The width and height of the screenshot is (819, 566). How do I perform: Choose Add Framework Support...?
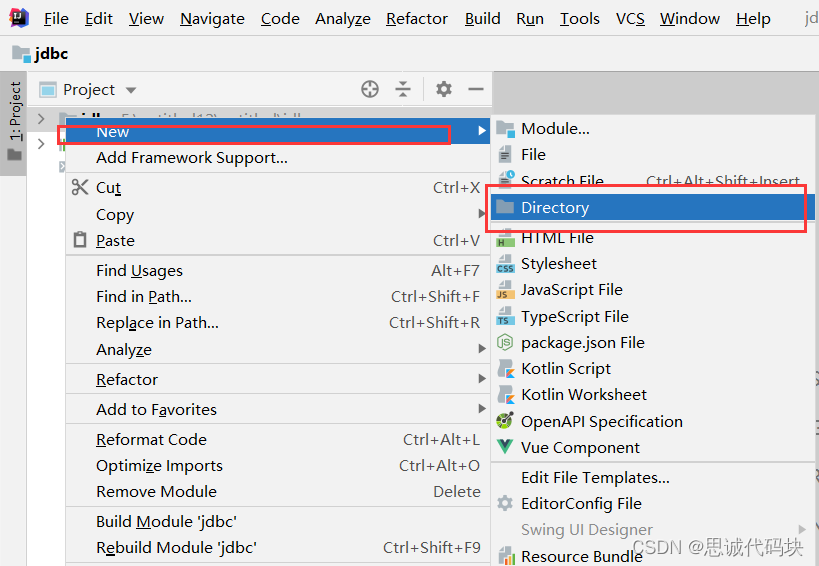[277, 158]
